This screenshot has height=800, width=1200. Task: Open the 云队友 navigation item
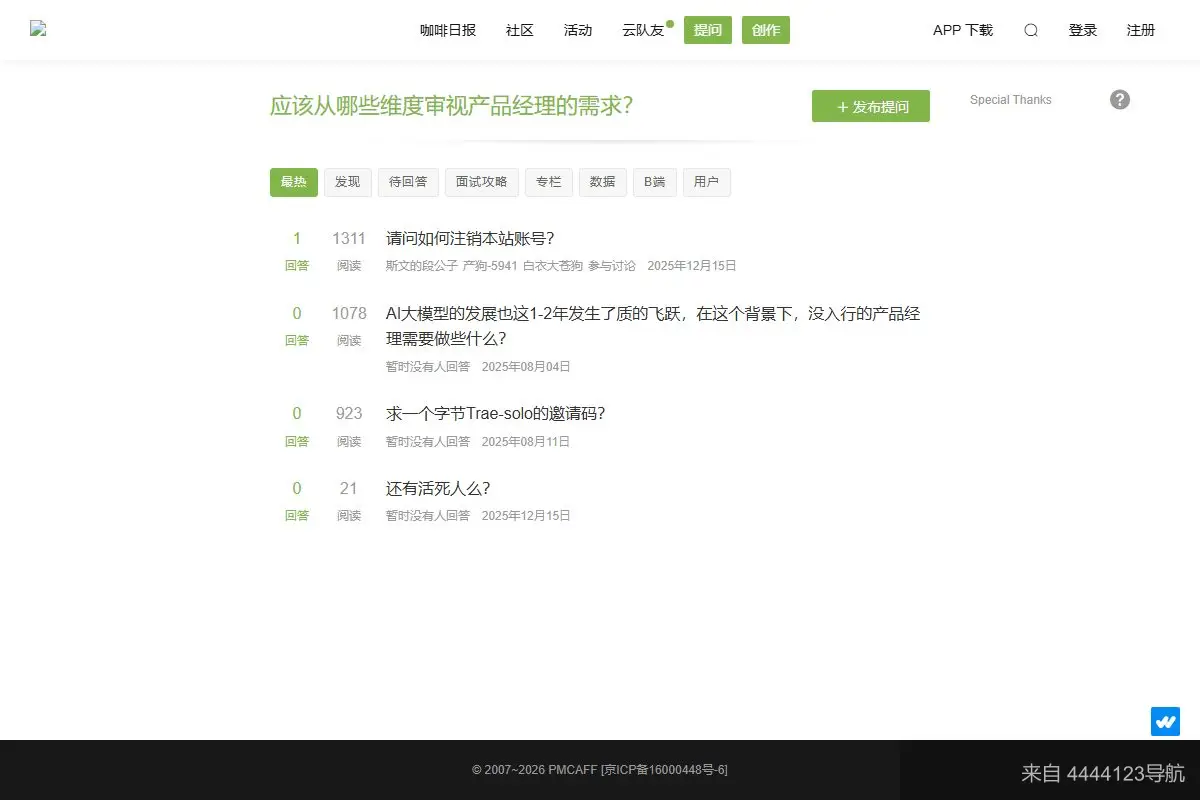(643, 30)
